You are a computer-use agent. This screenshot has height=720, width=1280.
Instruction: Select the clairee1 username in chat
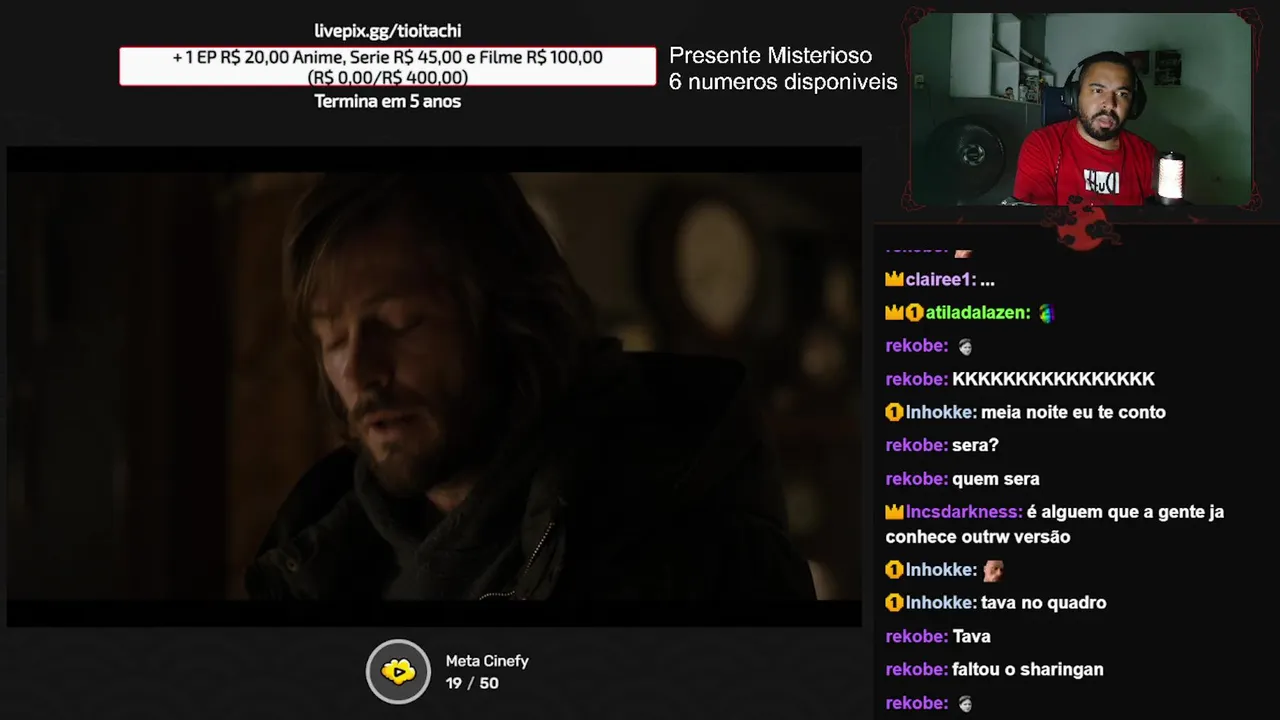[x=940, y=280]
